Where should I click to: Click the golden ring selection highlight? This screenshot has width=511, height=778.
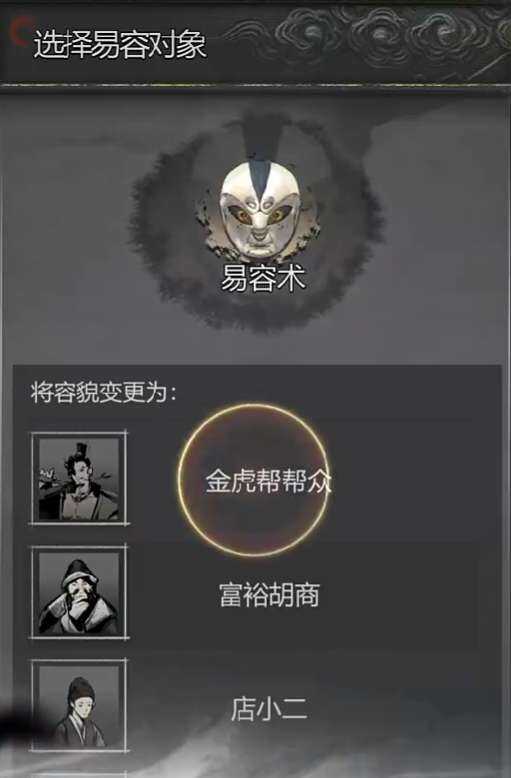(254, 479)
